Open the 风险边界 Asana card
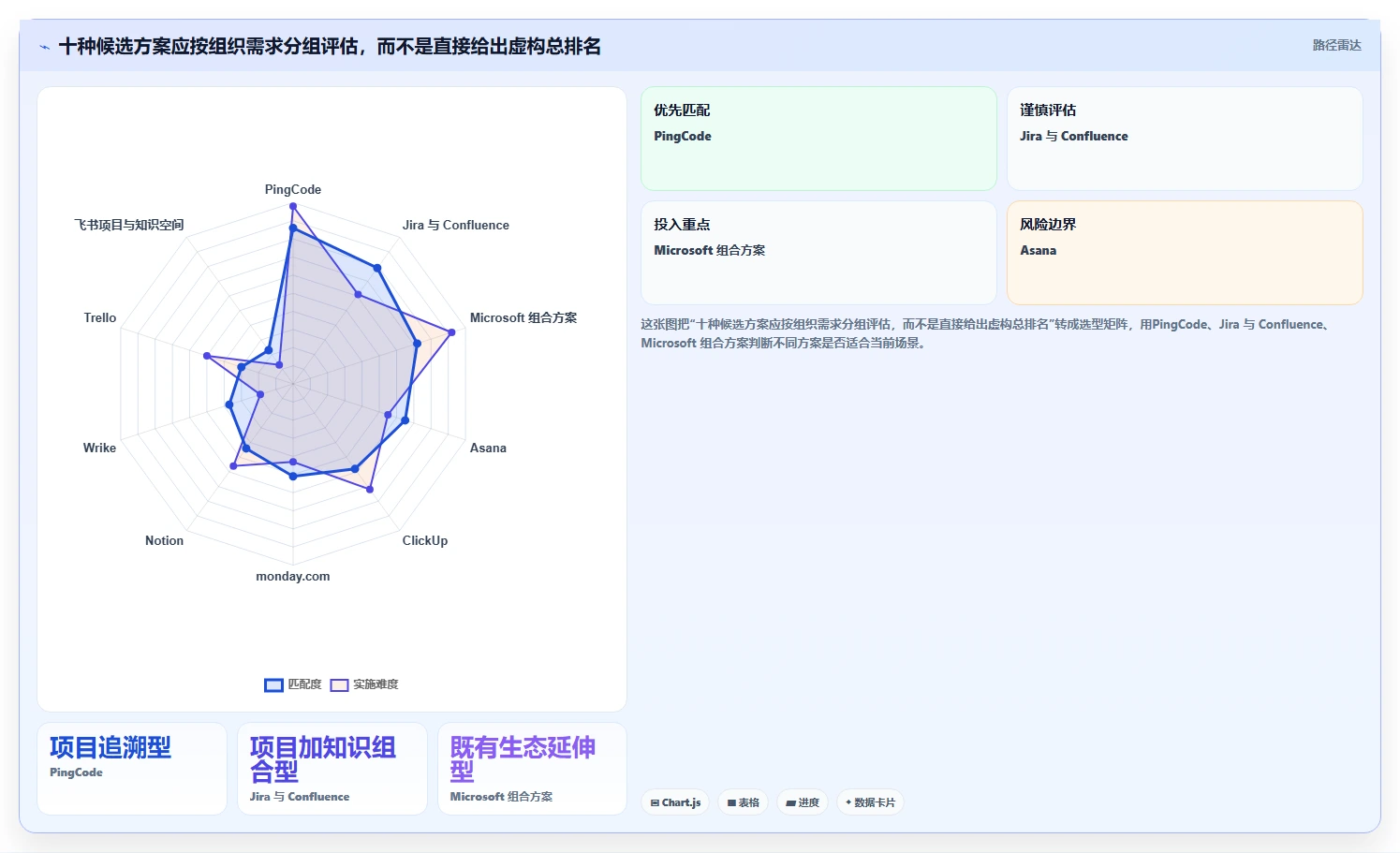This screenshot has width=1400, height=853. tap(1185, 253)
